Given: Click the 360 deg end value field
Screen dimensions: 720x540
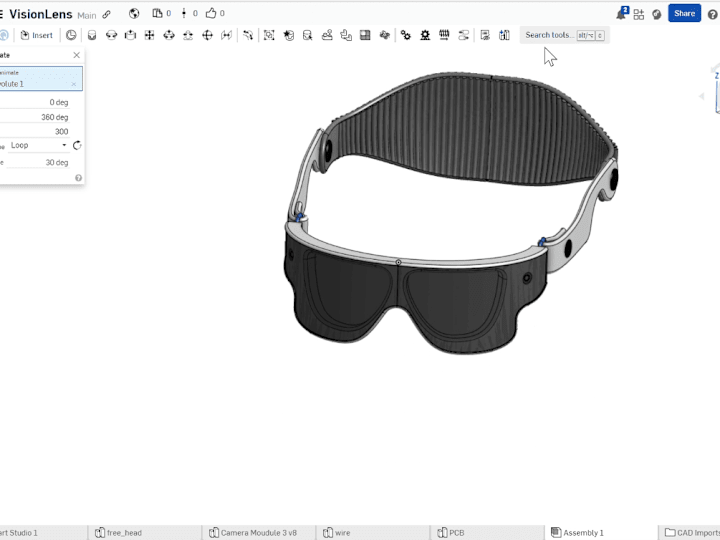Looking at the screenshot, I should tap(37, 117).
